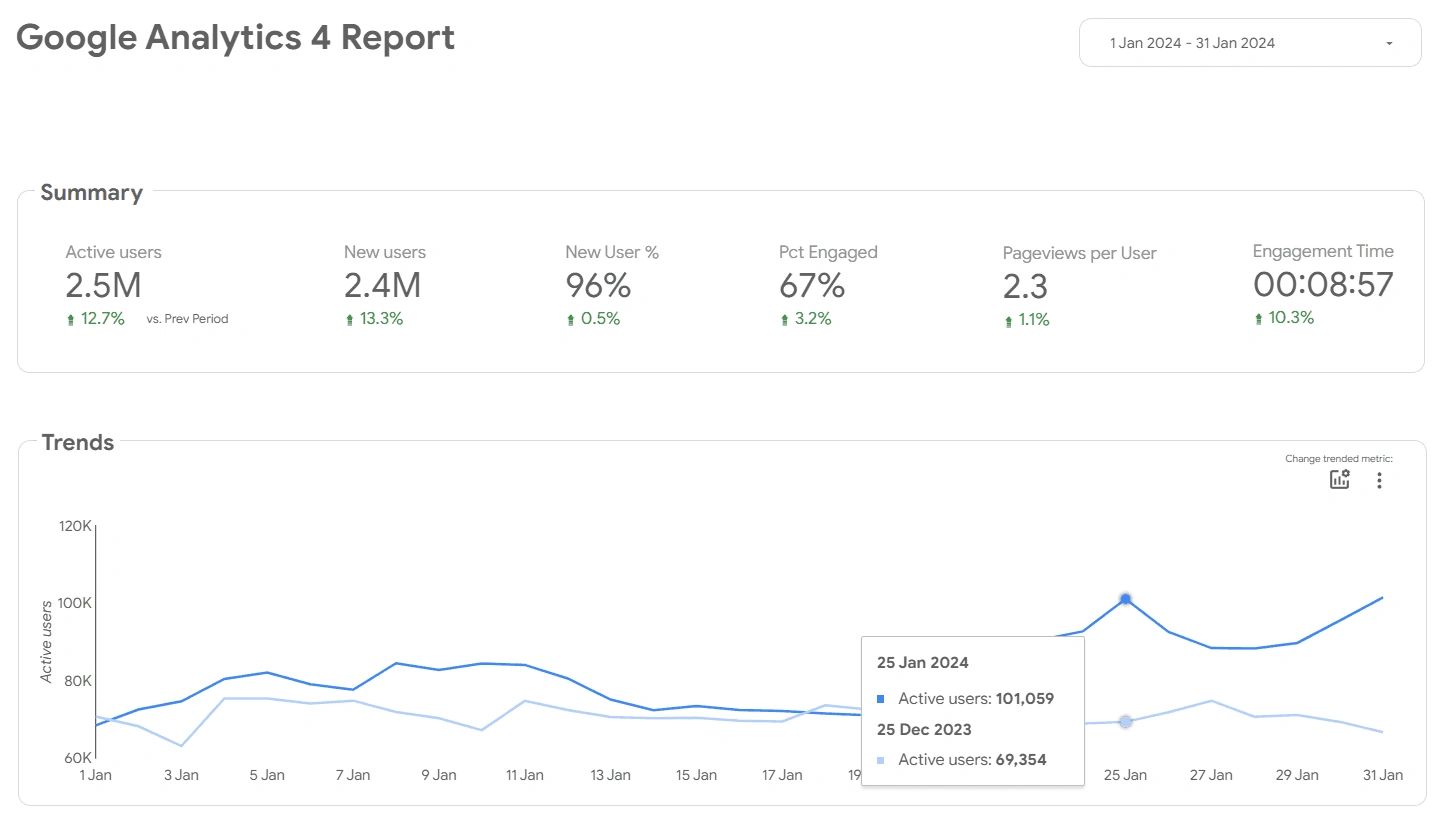The image size is (1440, 820).
Task: Click the 25 Jan 2024 data point on chart
Action: [x=1125, y=599]
